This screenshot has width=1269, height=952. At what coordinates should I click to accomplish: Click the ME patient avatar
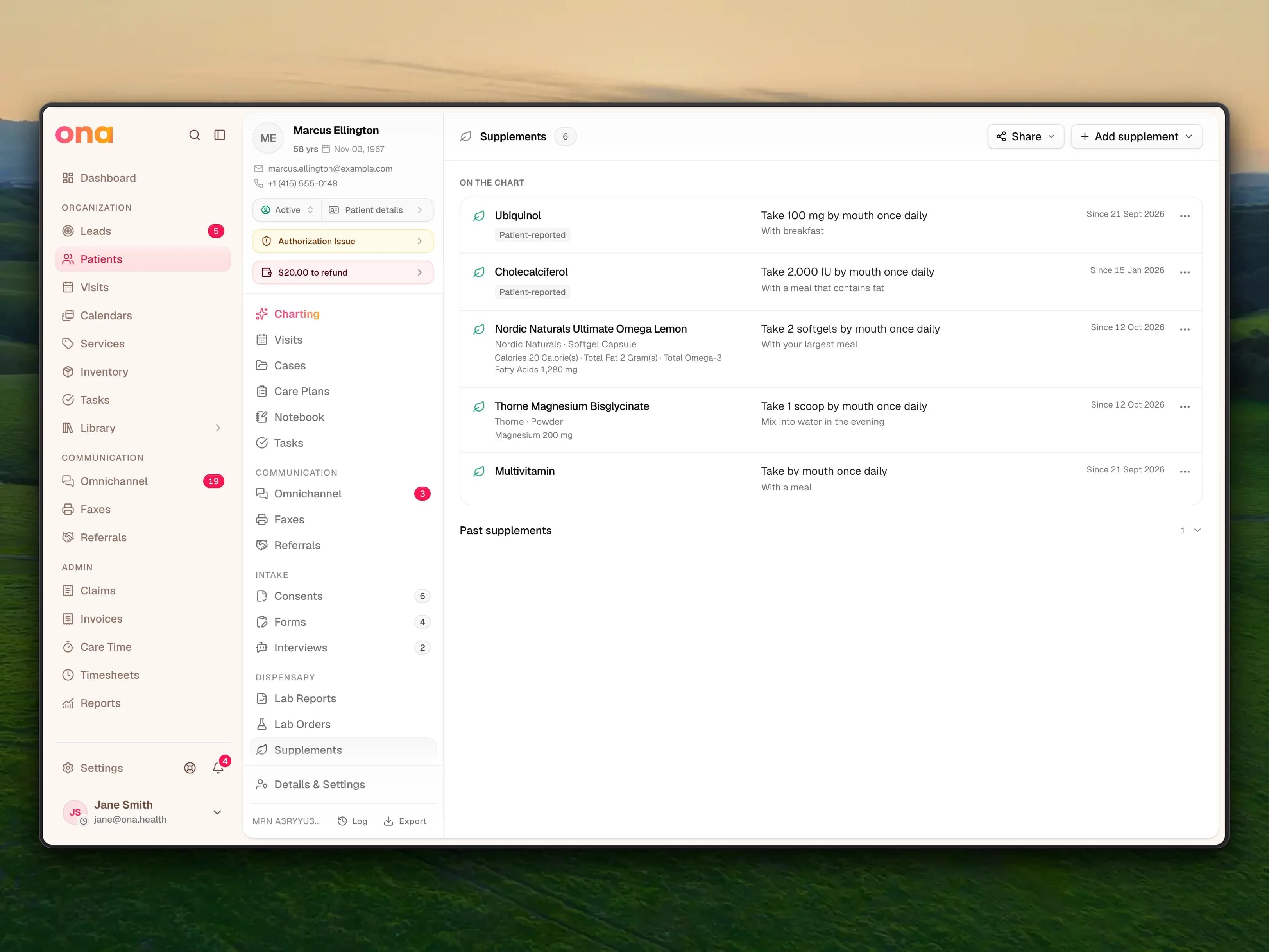(x=268, y=138)
